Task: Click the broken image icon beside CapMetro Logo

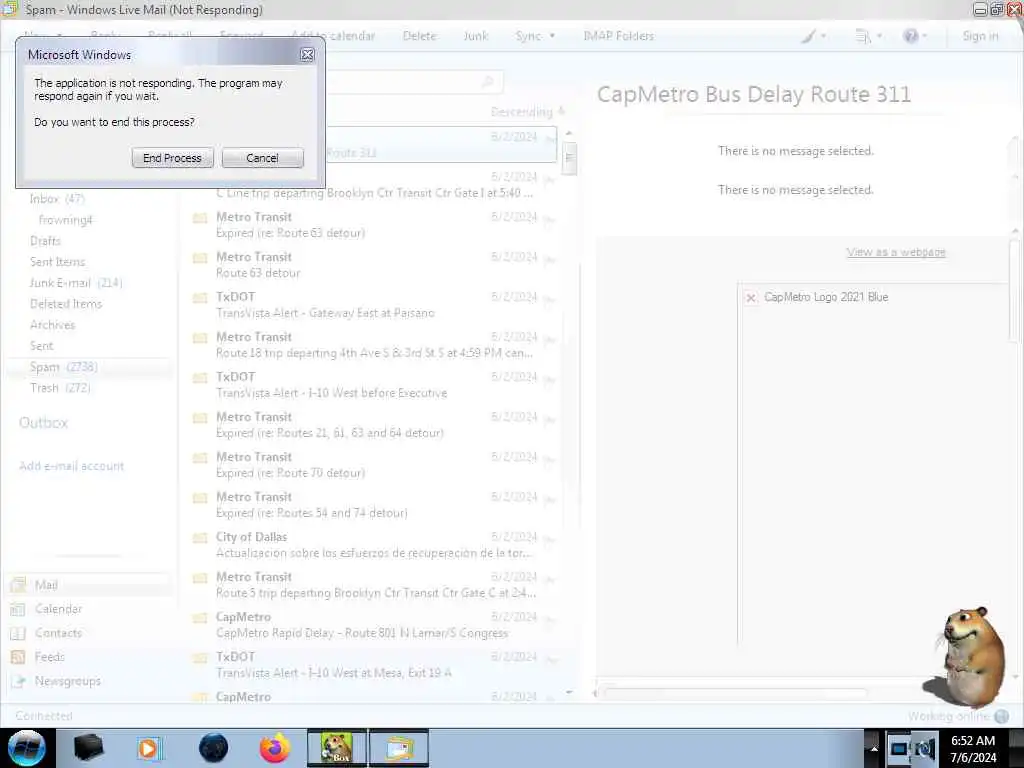Action: click(751, 298)
